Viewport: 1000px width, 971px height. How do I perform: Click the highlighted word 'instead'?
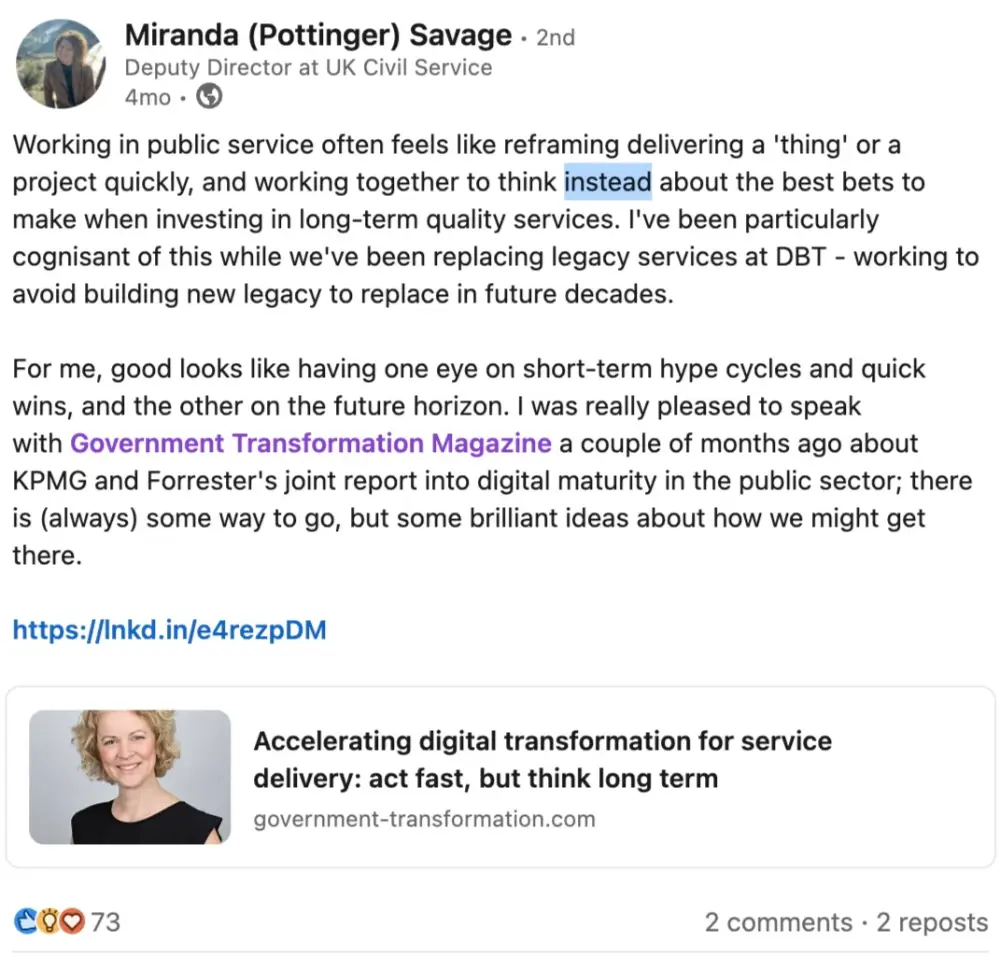tap(607, 183)
